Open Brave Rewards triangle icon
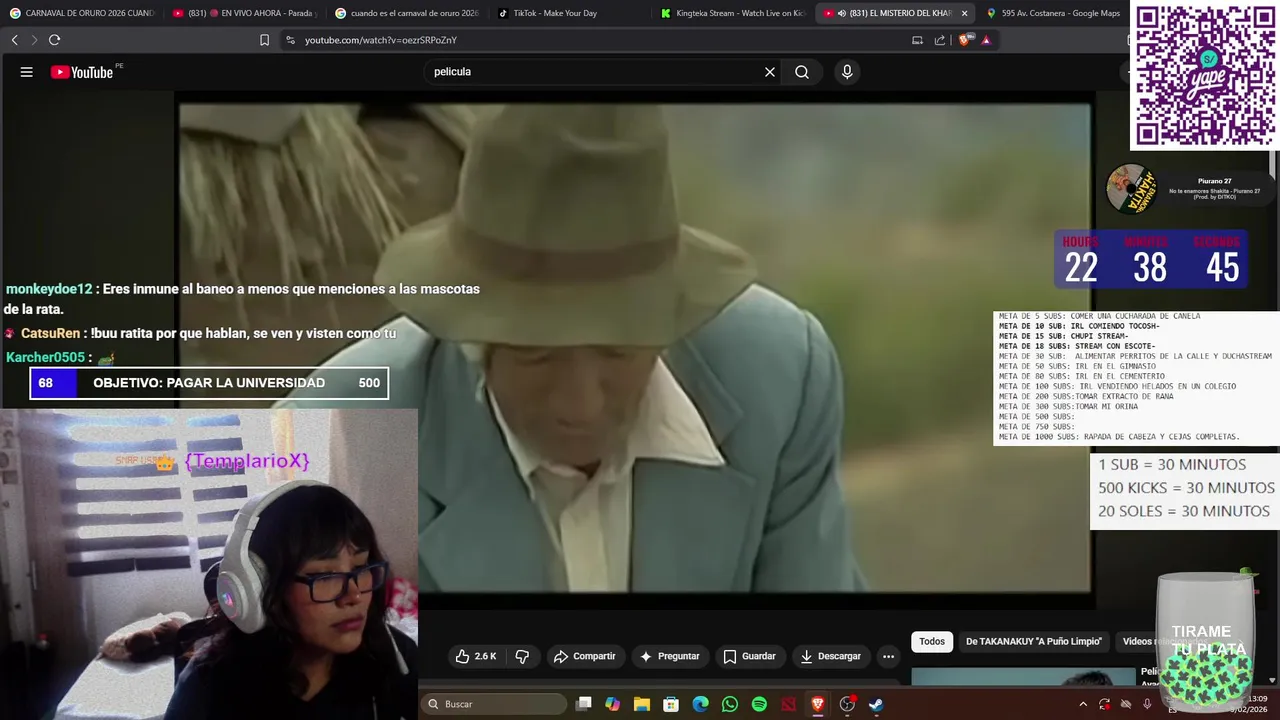Image resolution: width=1280 pixels, height=720 pixels. tap(986, 40)
